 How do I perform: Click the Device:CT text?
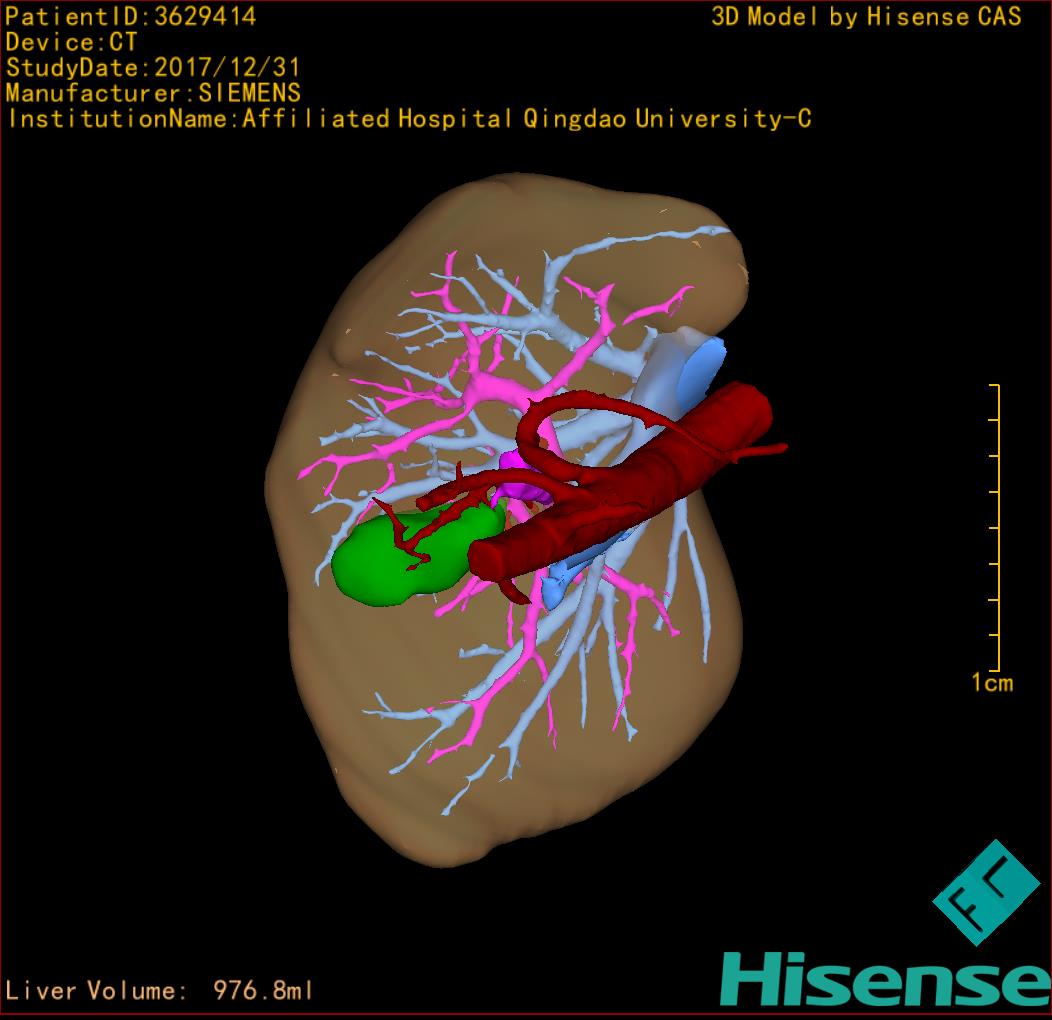pos(71,42)
